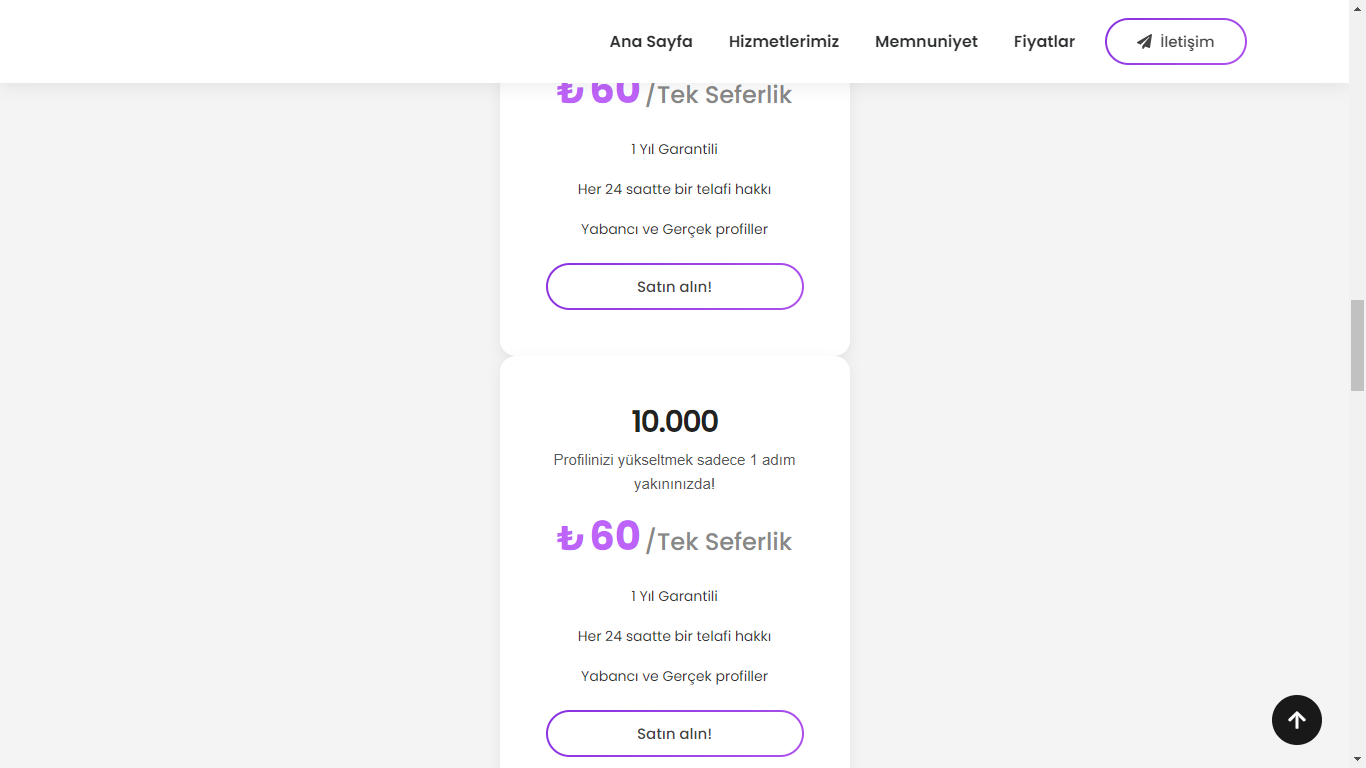Jump to Fiyatlar from the nav bar
Screen dimensions: 1366x768
[x=1044, y=42]
